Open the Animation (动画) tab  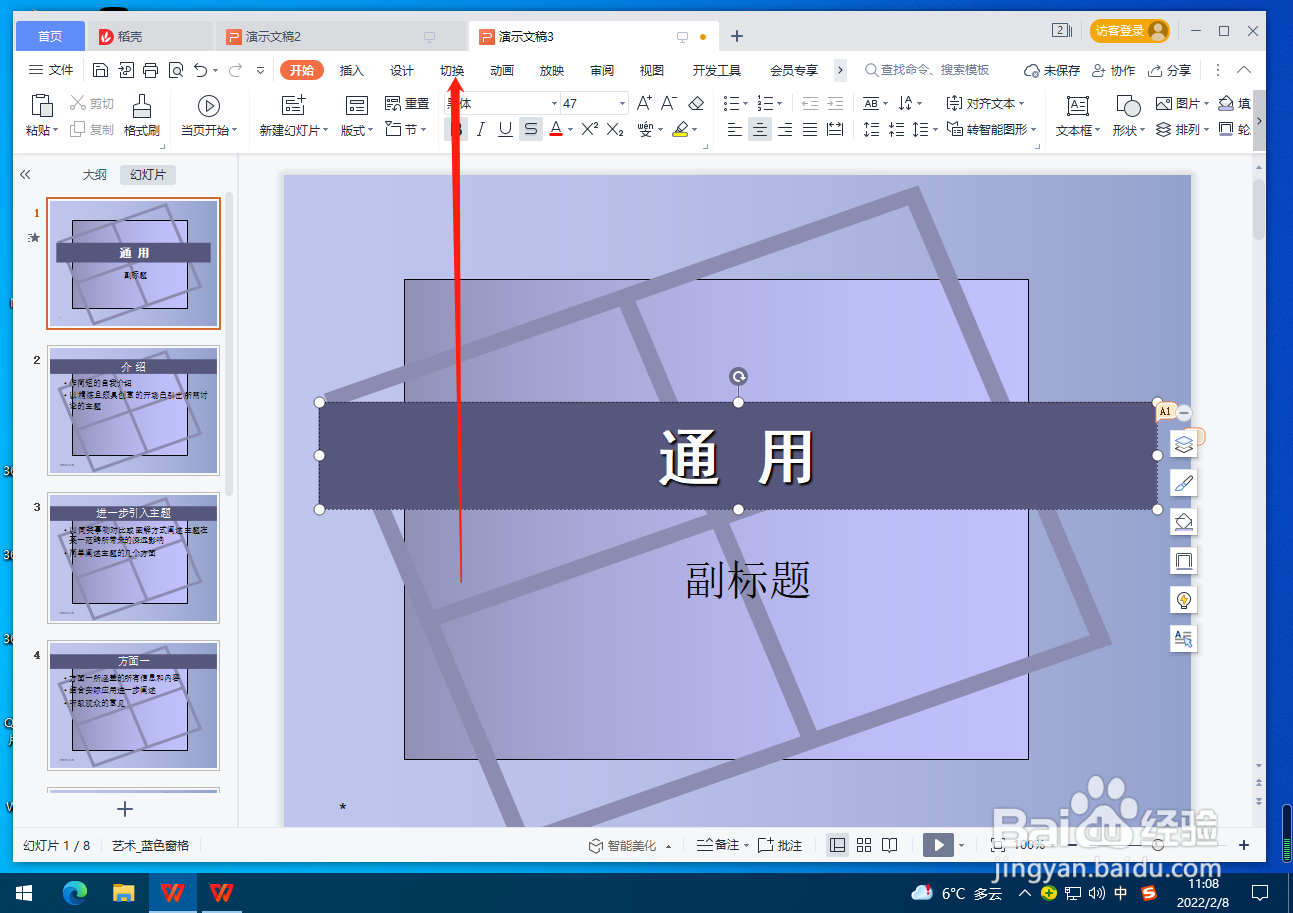click(502, 70)
